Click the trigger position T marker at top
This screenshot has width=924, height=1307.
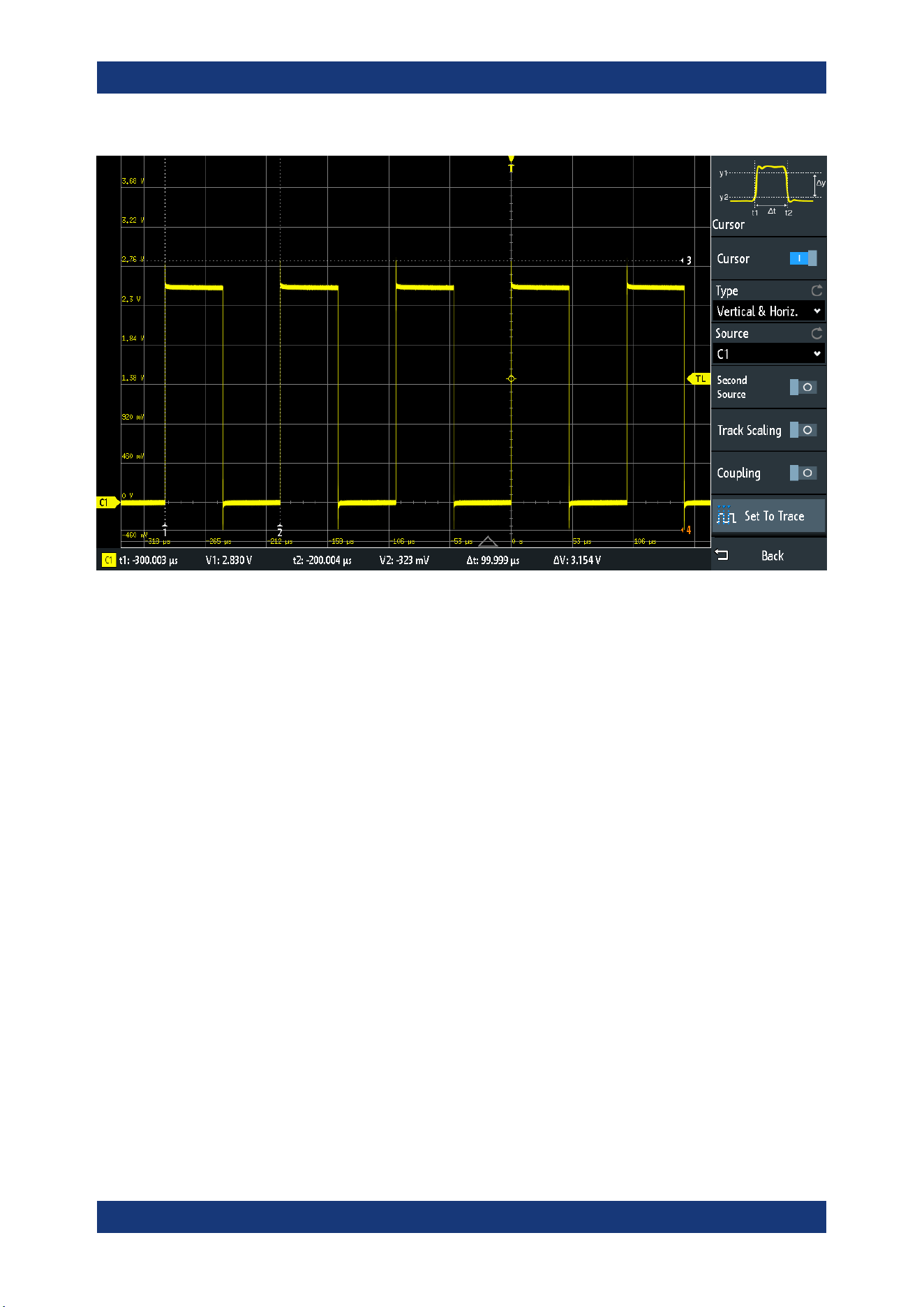tap(511, 164)
